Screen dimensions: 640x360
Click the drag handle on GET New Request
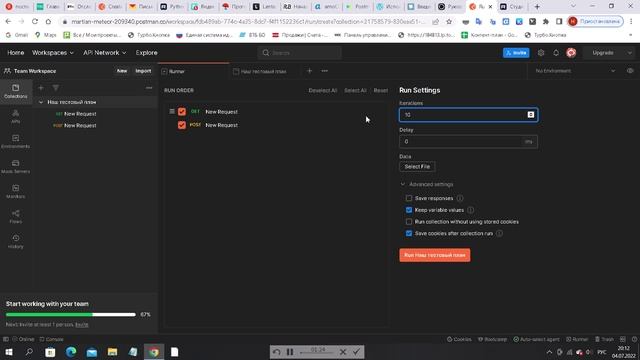click(172, 111)
